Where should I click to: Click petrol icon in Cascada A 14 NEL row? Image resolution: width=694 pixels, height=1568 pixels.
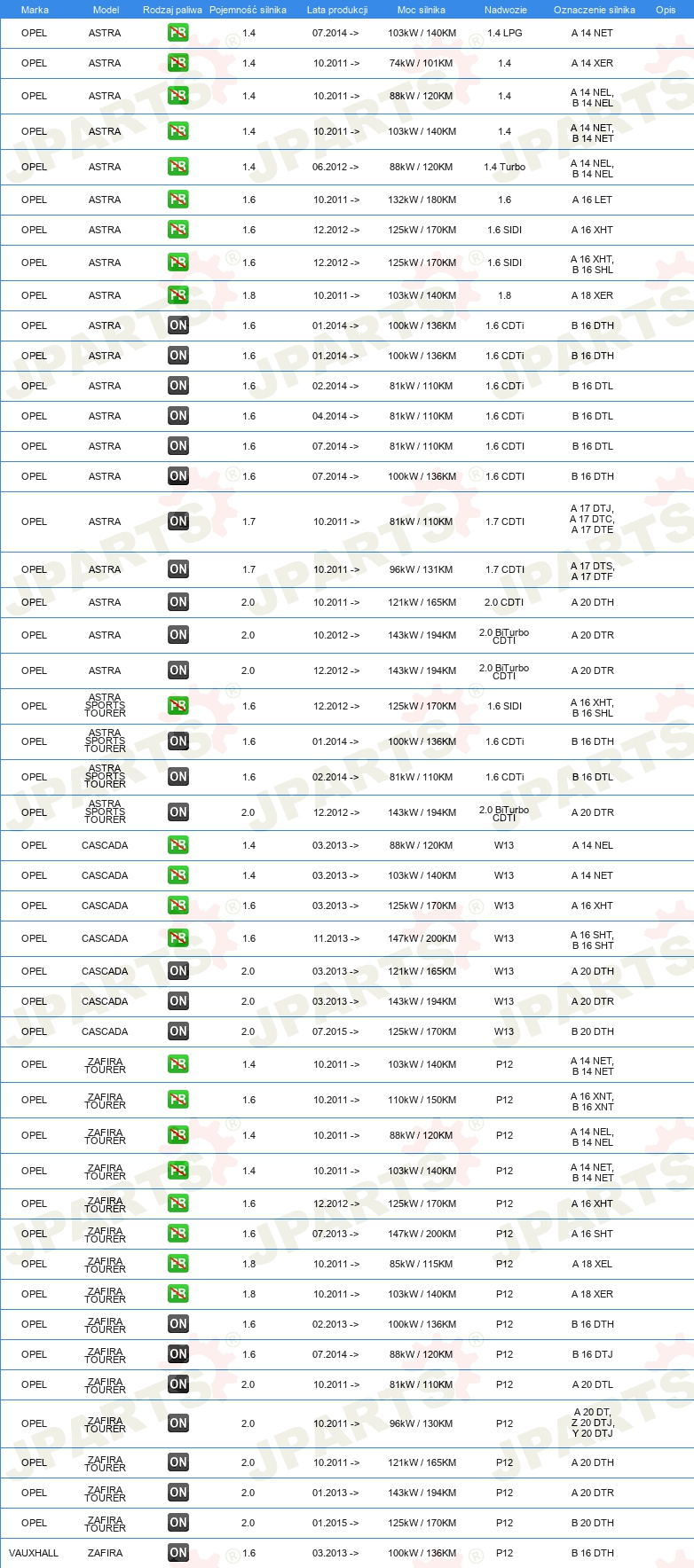coord(177,845)
